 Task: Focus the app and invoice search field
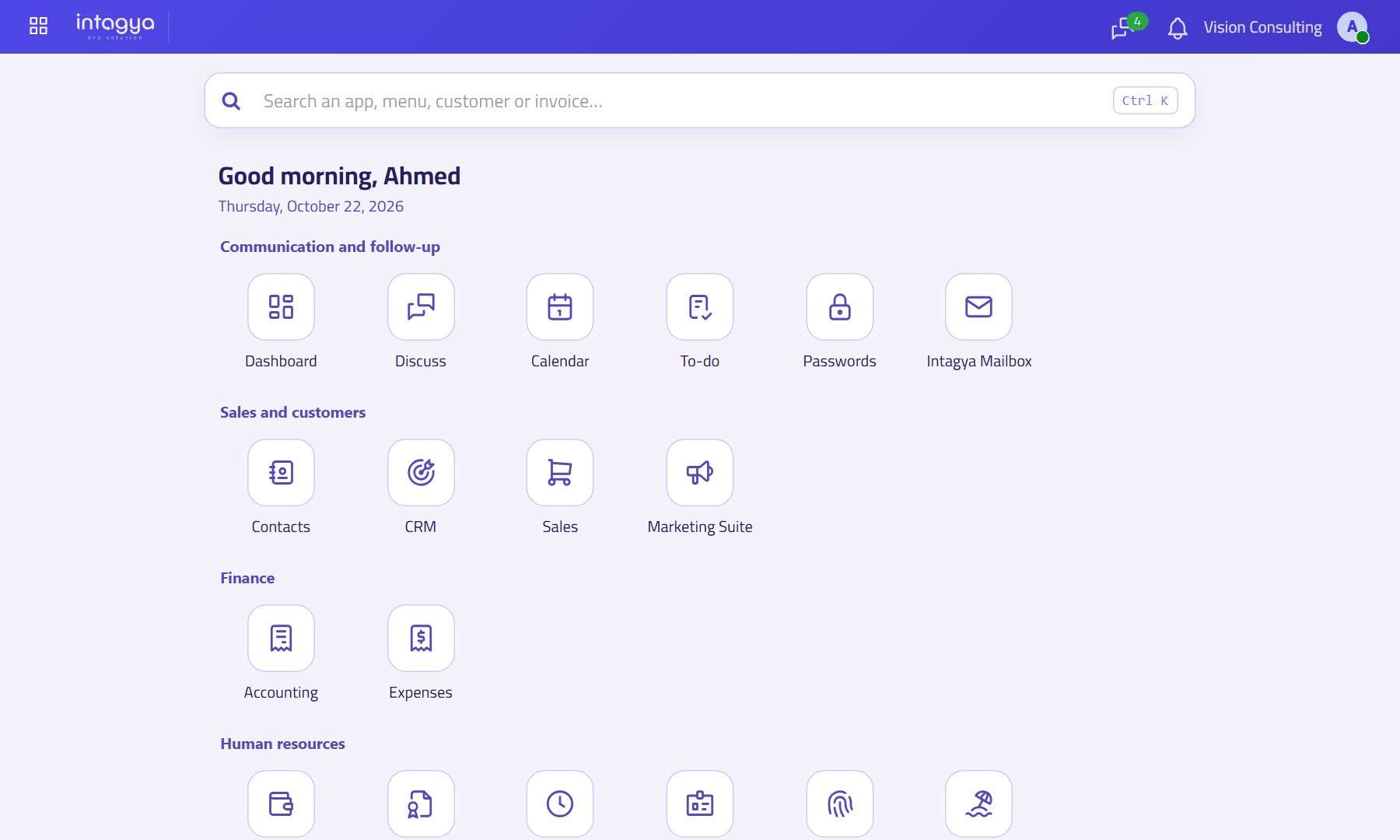click(x=699, y=100)
